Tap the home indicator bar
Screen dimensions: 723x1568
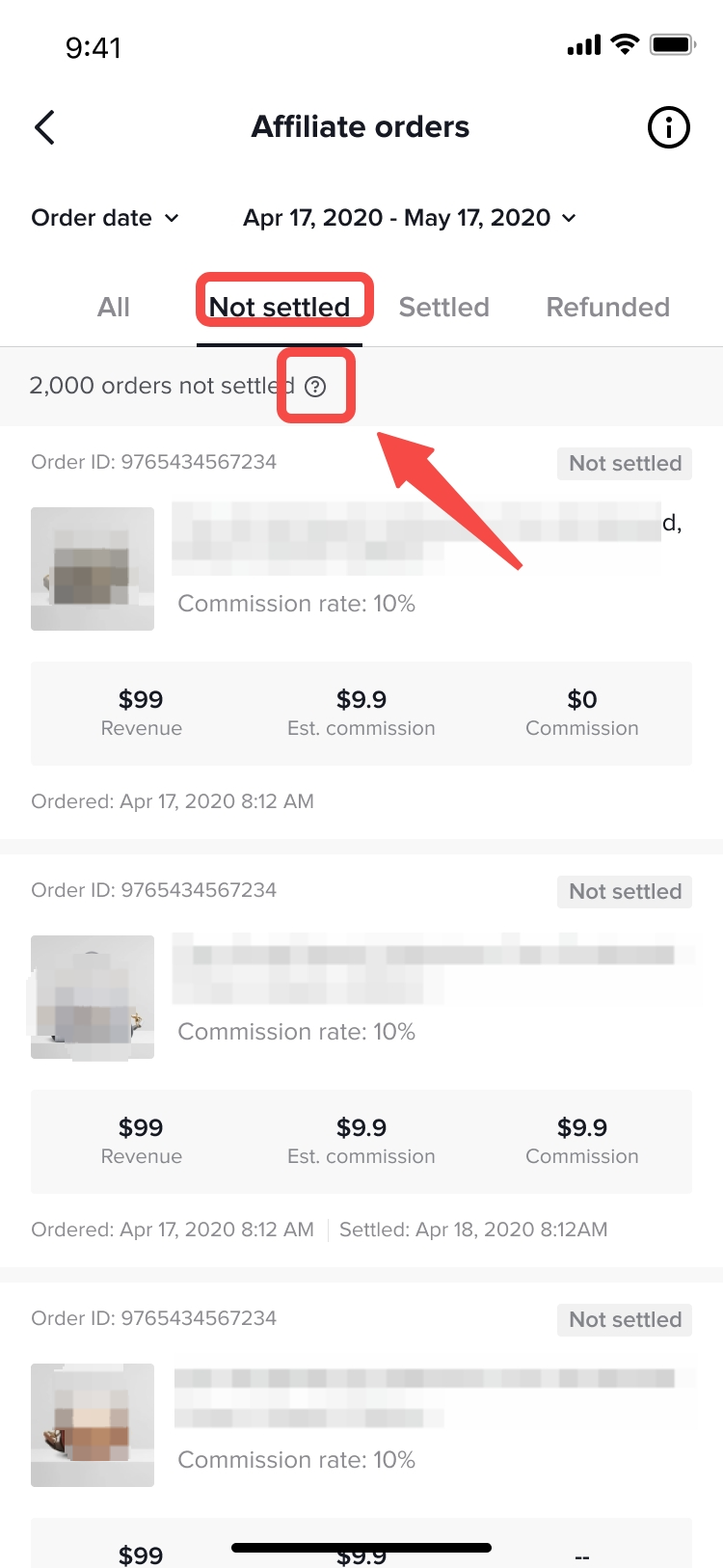tap(361, 1548)
